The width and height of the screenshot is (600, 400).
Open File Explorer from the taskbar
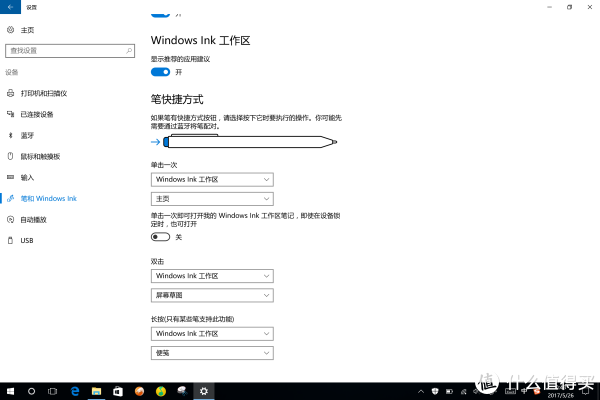tap(96, 391)
